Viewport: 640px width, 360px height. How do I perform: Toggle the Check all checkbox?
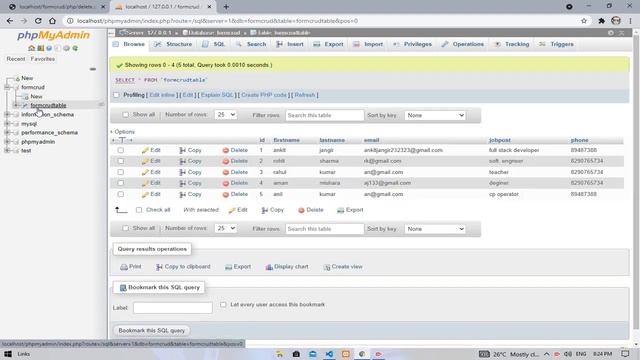139,210
